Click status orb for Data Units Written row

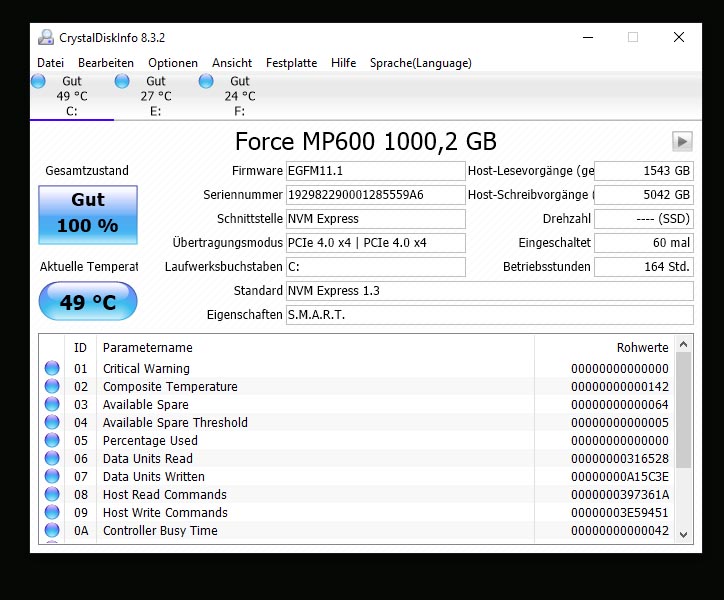coord(52,476)
